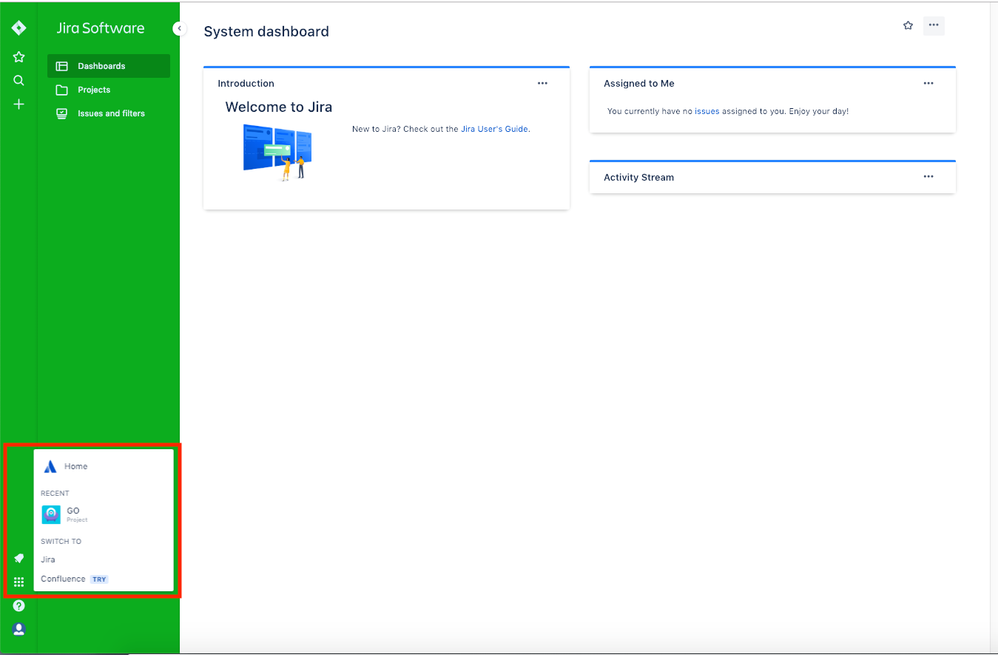Open the Jira User's Guide link
This screenshot has height=655, width=998.
494,129
